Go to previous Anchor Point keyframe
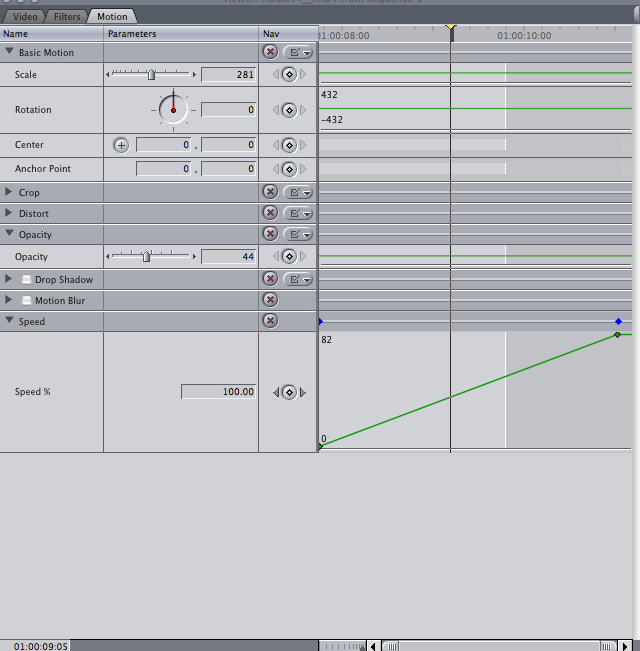Viewport: 640px width, 651px height. pyautogui.click(x=276, y=169)
